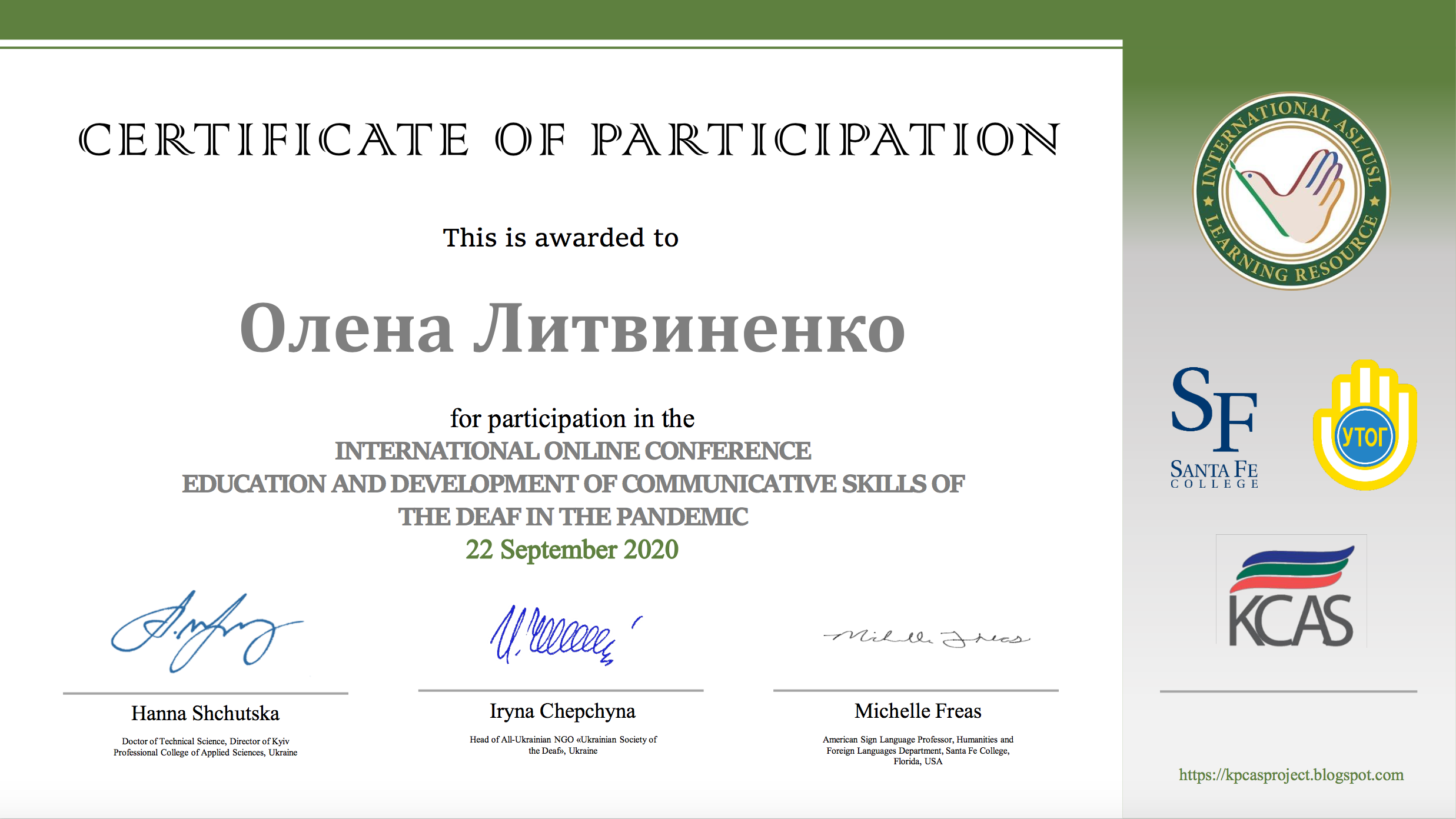Viewport: 1456px width, 819px height.
Task: Click 'This is awarded to' text
Action: coord(560,238)
